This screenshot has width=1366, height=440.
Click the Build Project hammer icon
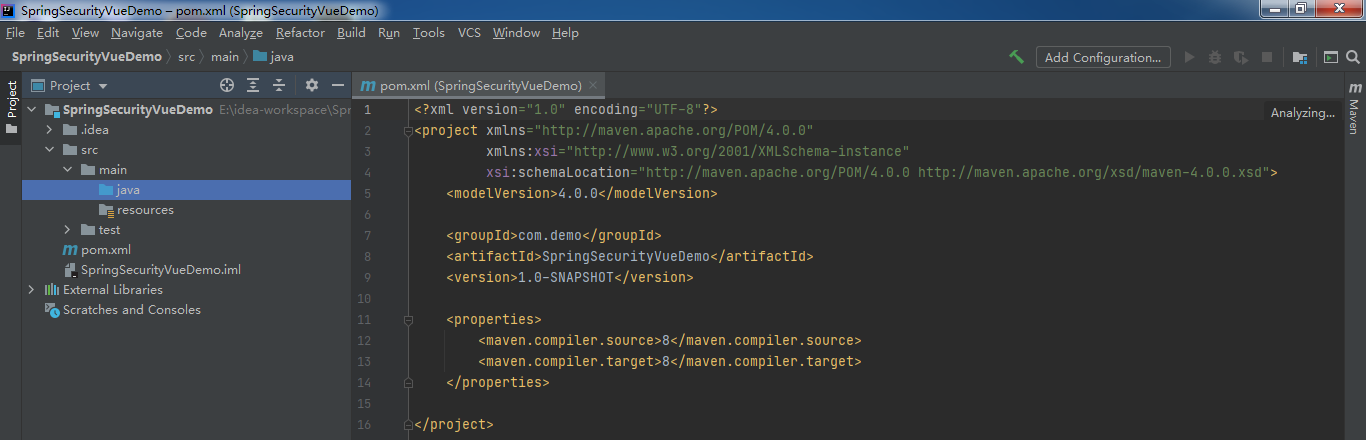[x=1016, y=57]
